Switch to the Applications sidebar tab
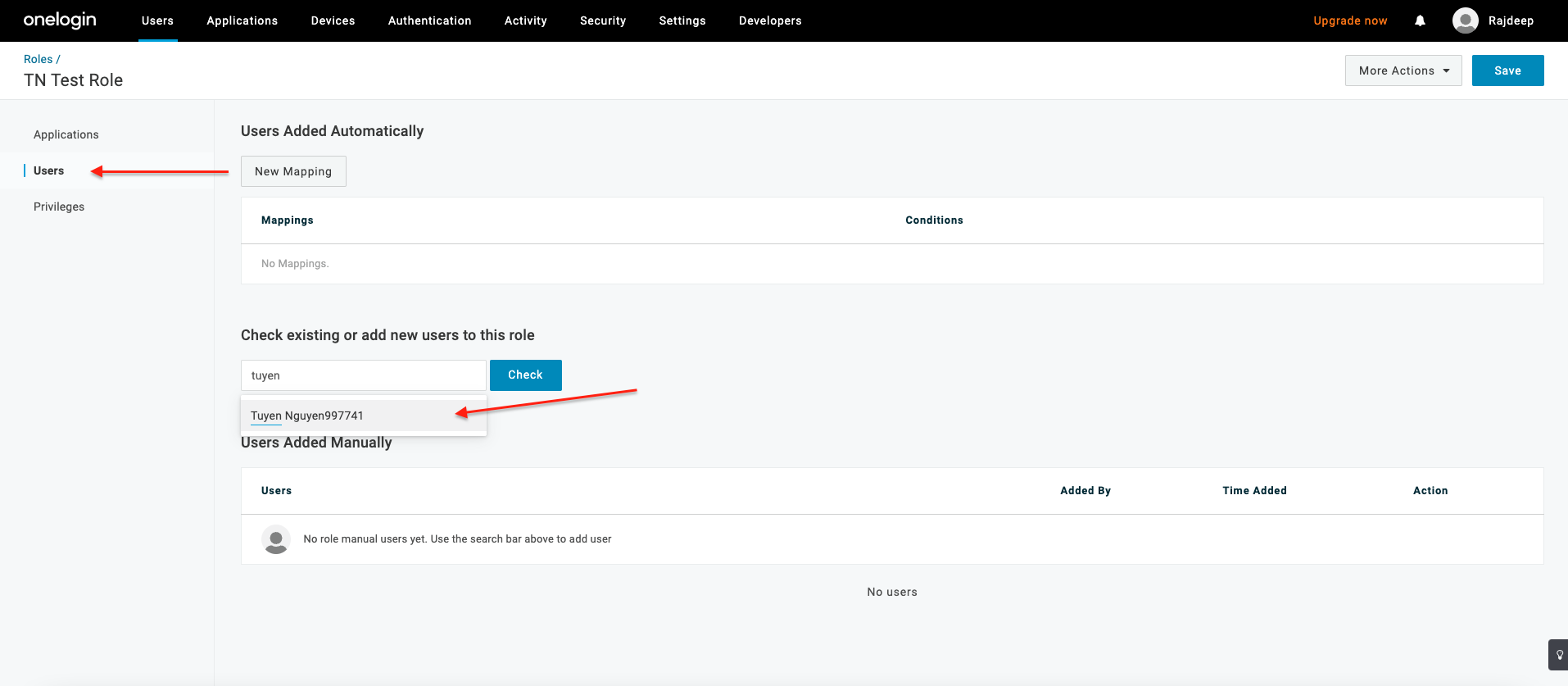 pyautogui.click(x=66, y=134)
